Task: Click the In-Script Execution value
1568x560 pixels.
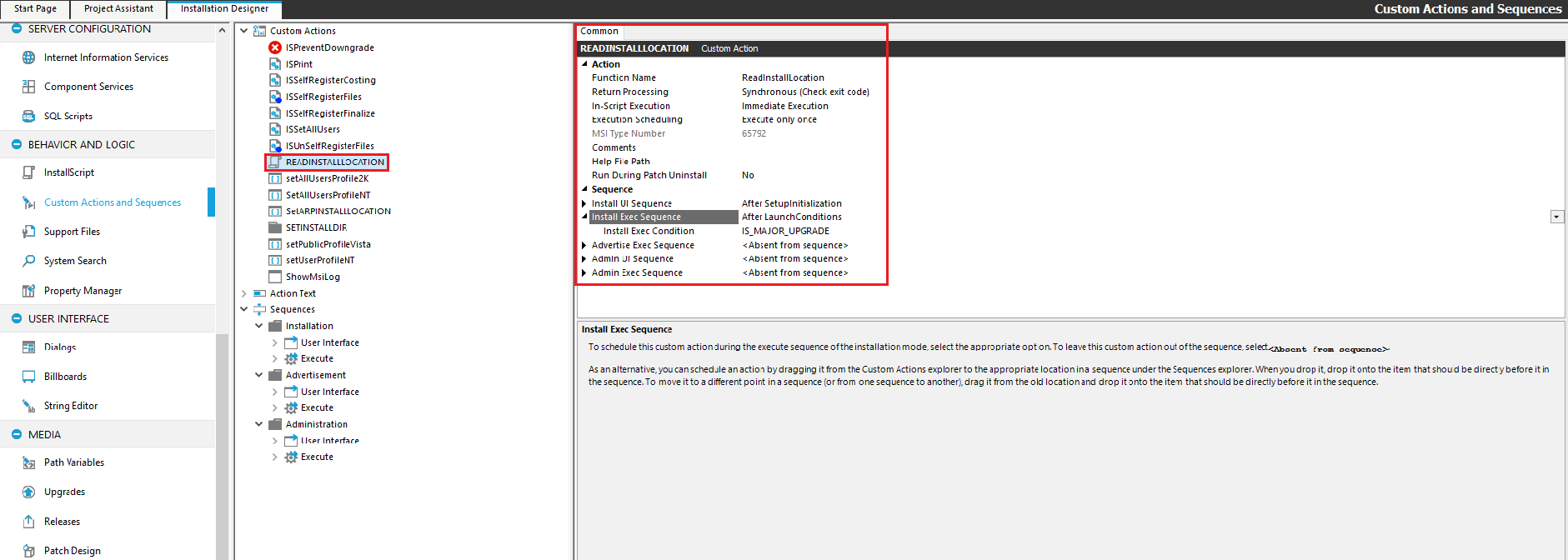Action: (785, 106)
